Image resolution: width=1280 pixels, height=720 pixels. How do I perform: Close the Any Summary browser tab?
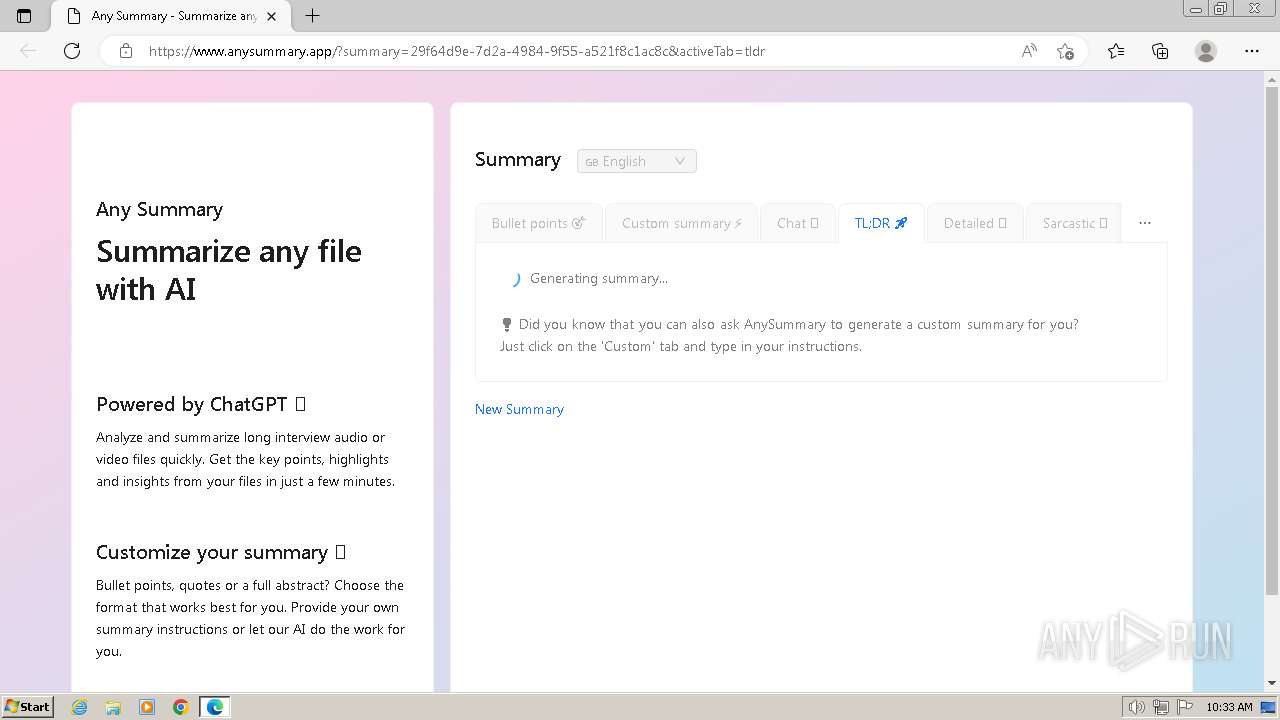click(x=273, y=16)
